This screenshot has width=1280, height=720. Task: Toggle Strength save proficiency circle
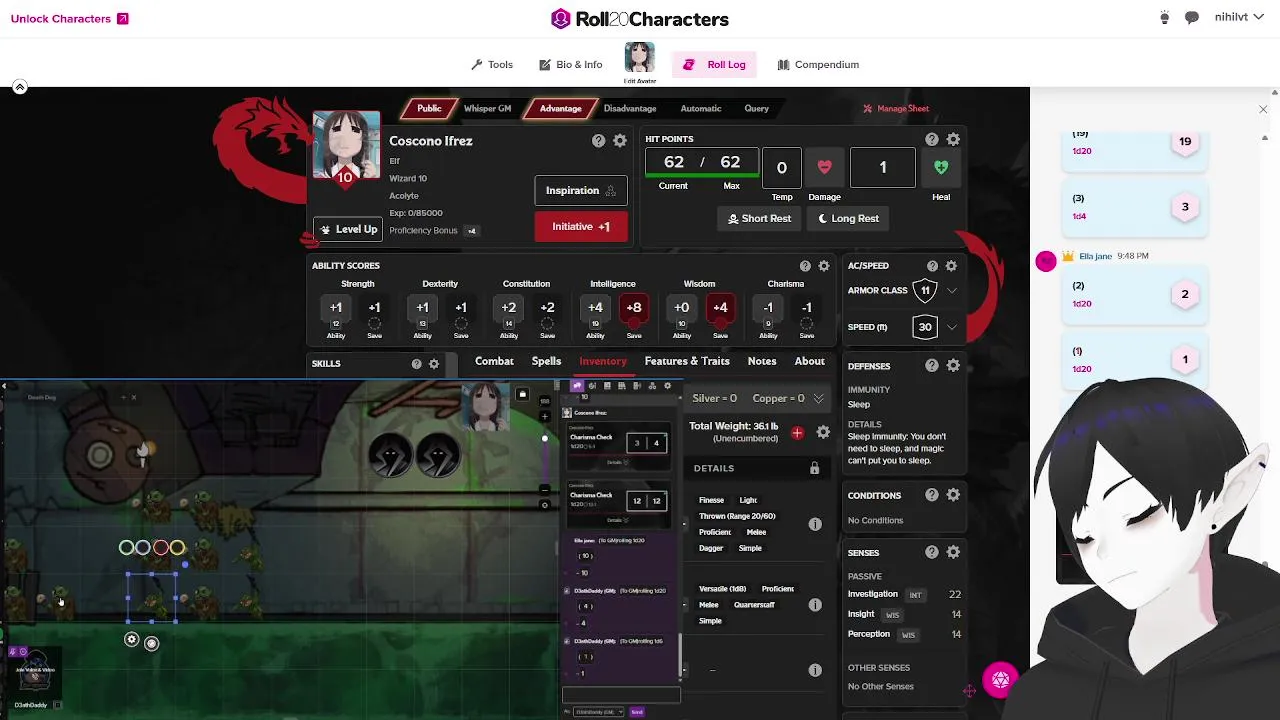pyautogui.click(x=374, y=325)
